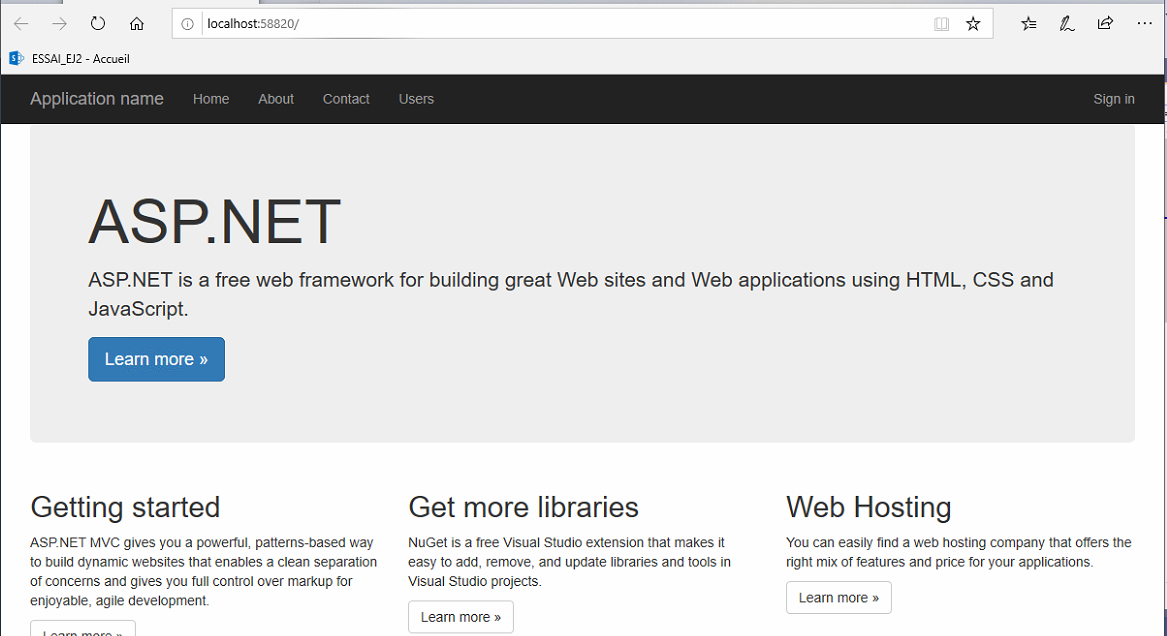The width and height of the screenshot is (1167, 636).
Task: Open the browser home page icon
Action: pyautogui.click(x=137, y=24)
